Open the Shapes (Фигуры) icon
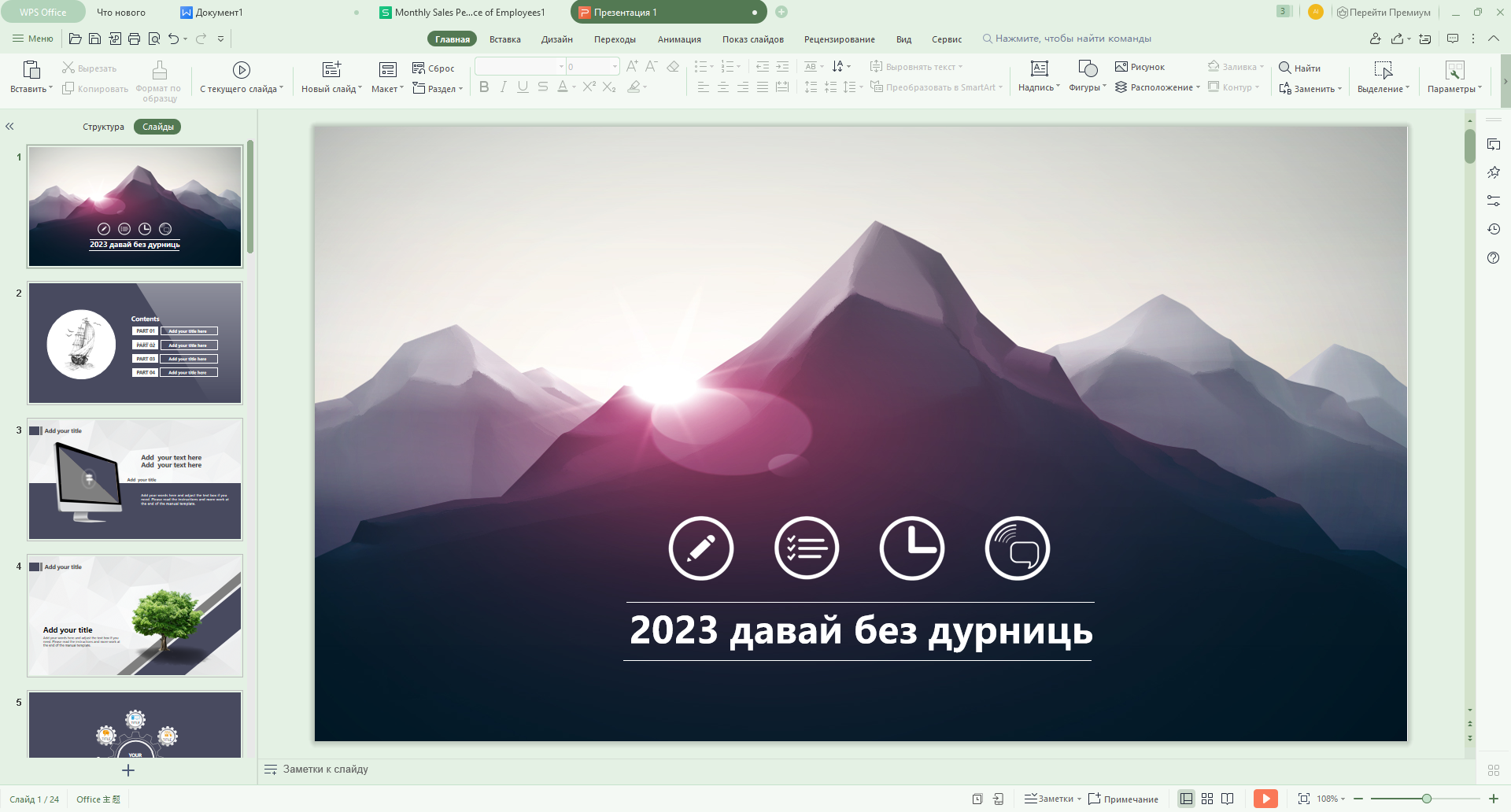Image resolution: width=1511 pixels, height=812 pixels. [1087, 69]
